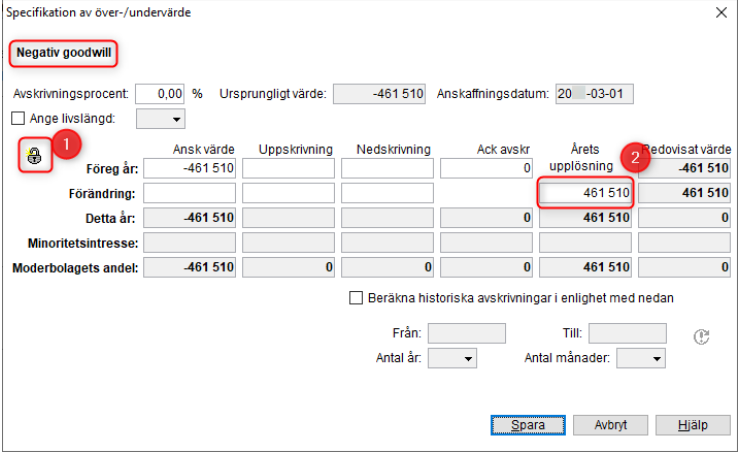
Task: Click the Detta år Uppskrivning cell
Action: pos(289,218)
